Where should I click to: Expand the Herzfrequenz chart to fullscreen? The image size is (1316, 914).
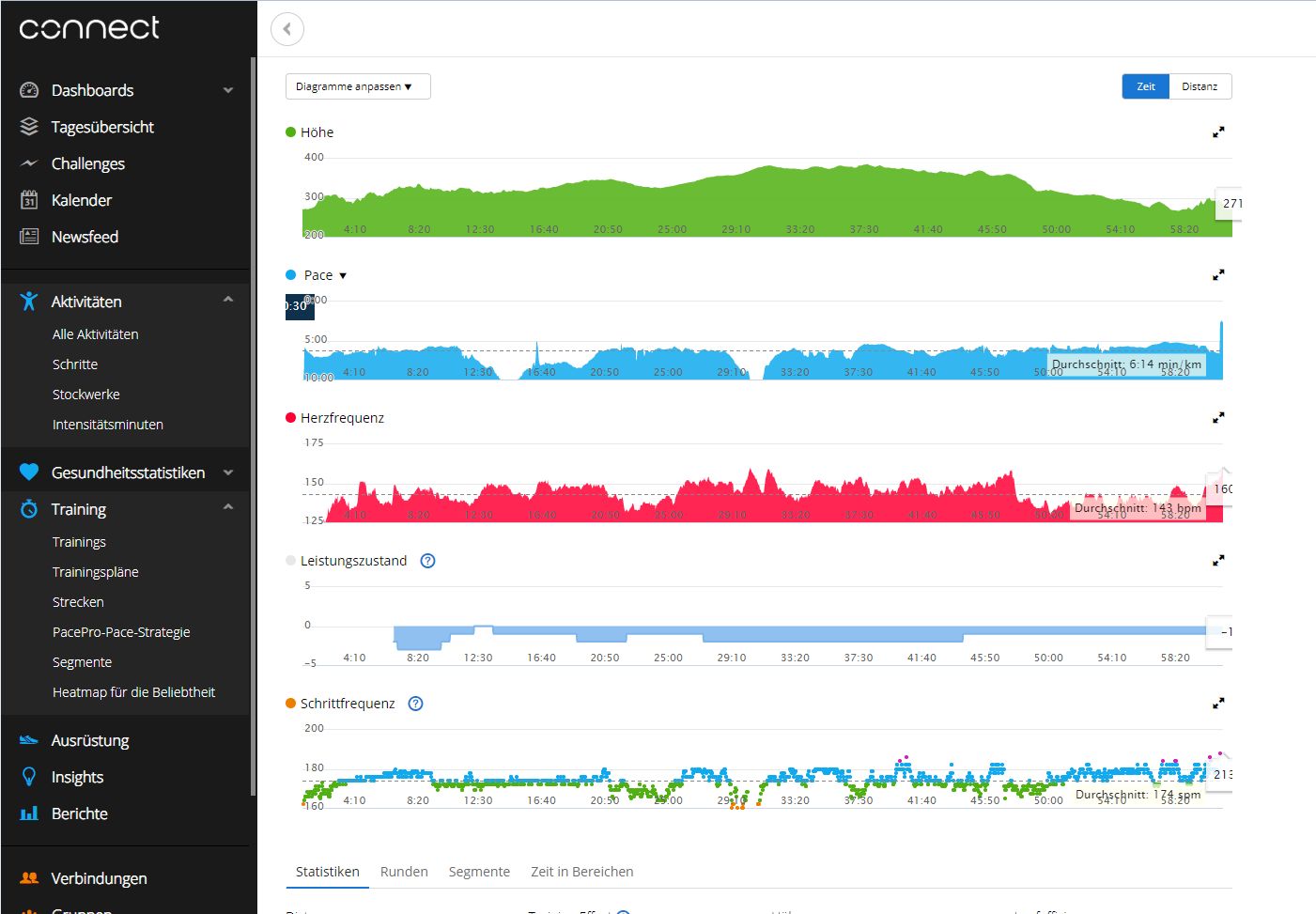[1217, 418]
